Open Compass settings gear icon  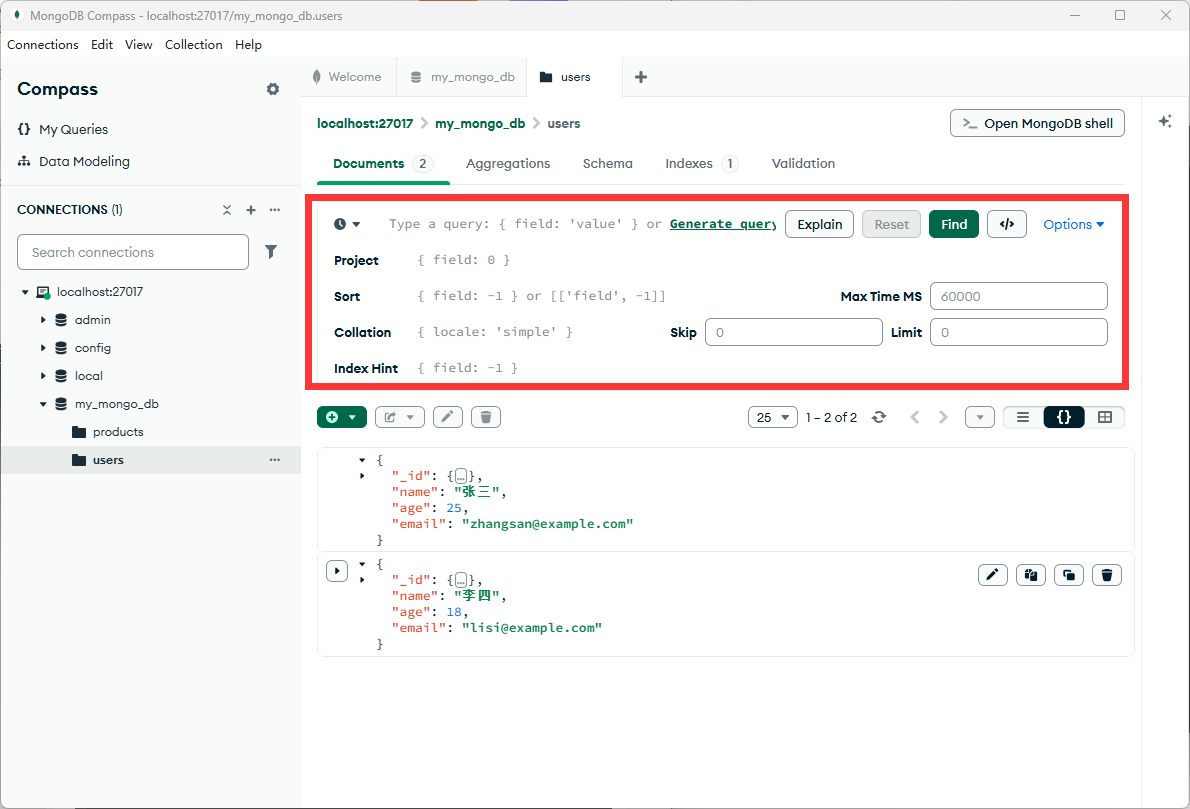click(x=273, y=89)
